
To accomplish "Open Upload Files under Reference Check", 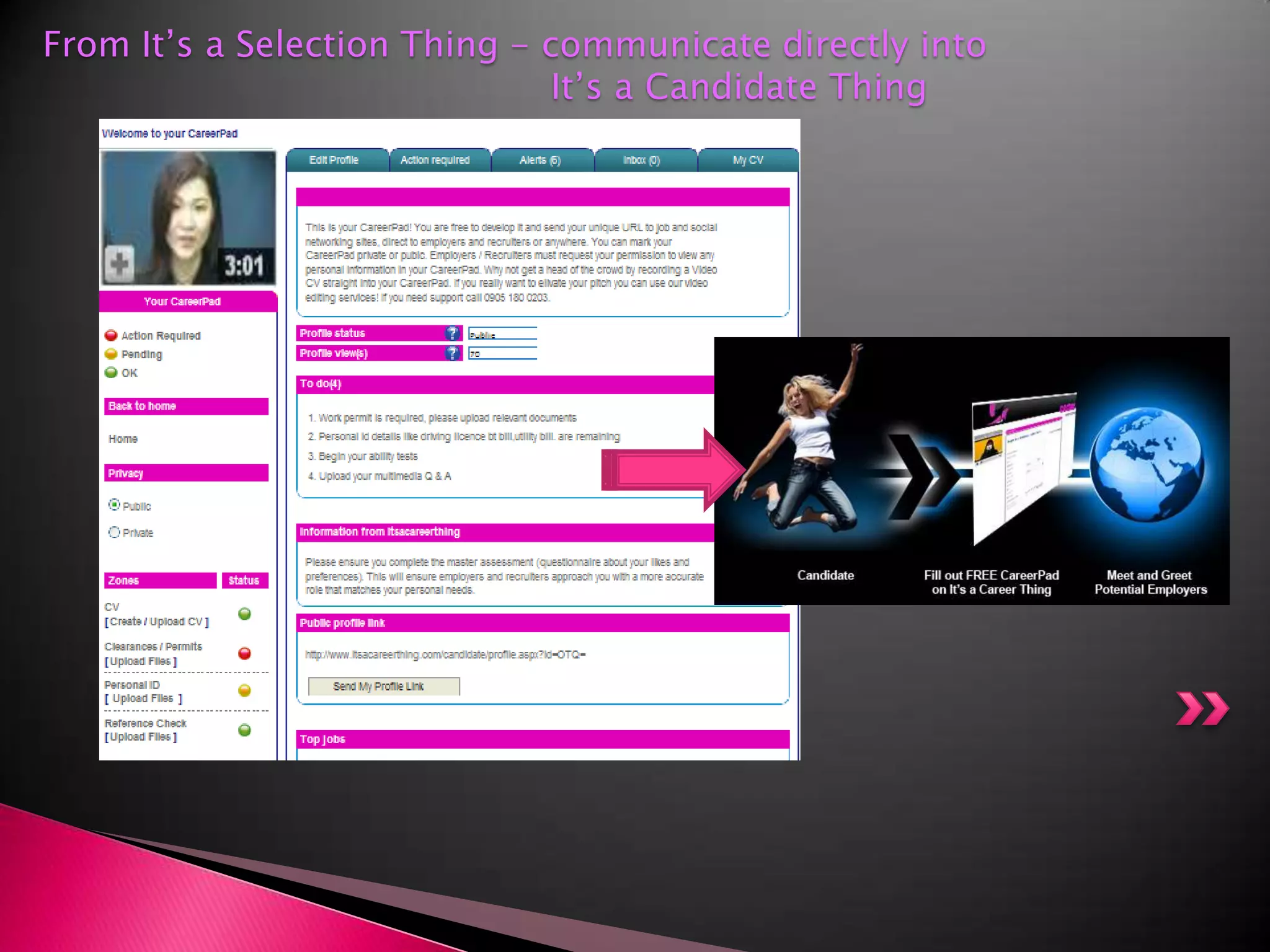I will click(x=141, y=737).
